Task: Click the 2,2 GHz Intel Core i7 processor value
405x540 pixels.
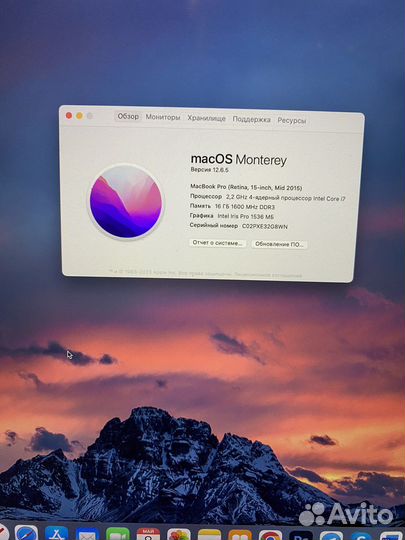Action: (285, 198)
